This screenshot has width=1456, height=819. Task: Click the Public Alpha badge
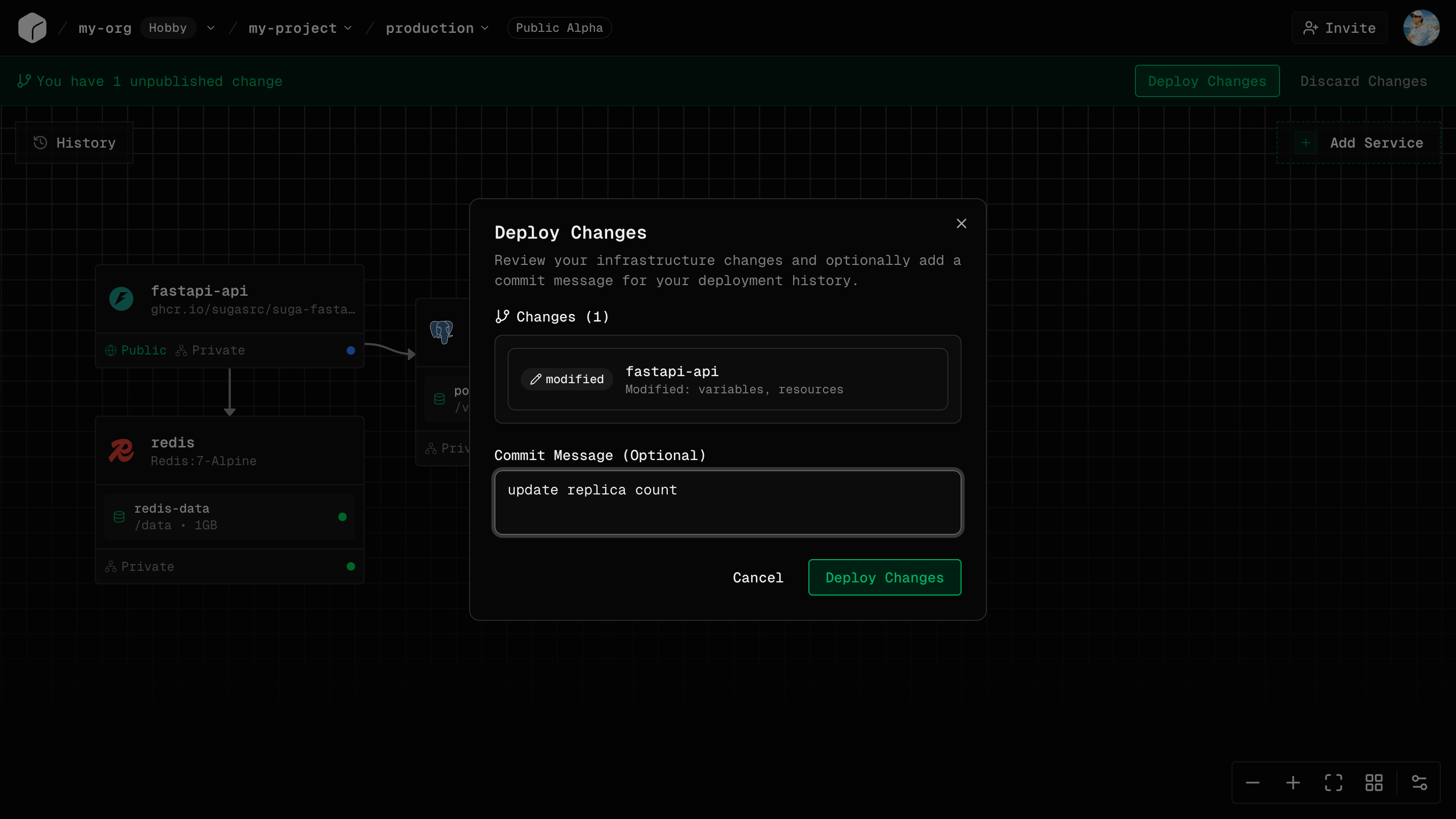559,27
